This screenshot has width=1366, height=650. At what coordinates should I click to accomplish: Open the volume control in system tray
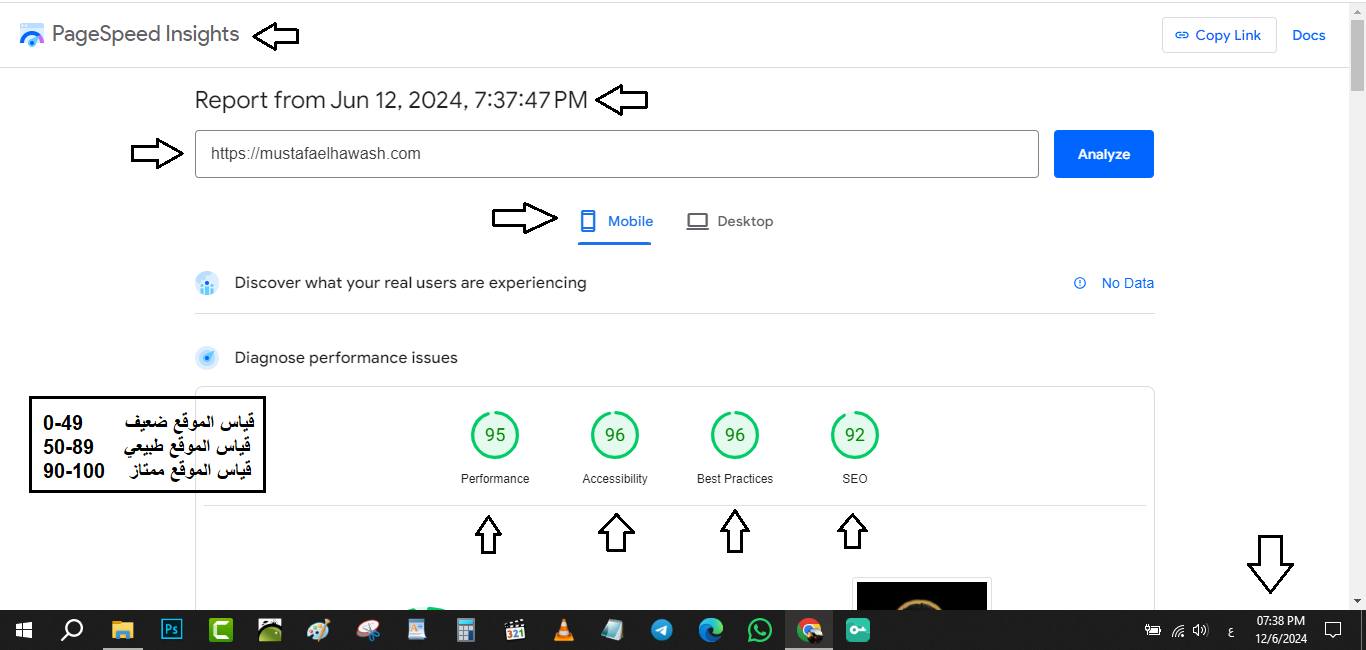(x=1201, y=630)
